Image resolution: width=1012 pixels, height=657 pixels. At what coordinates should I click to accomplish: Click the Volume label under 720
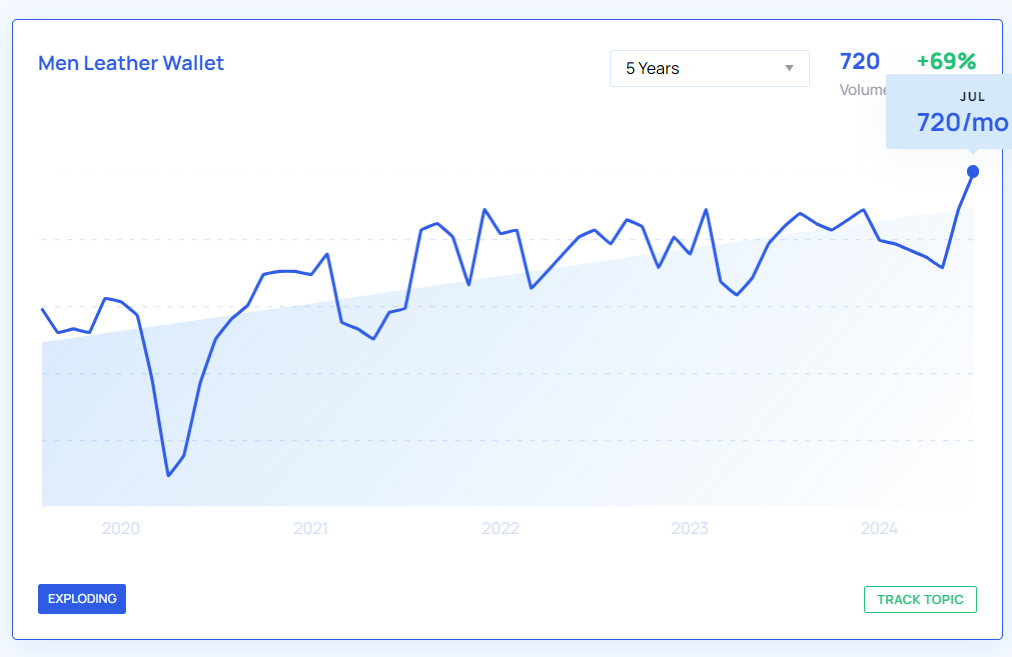pyautogui.click(x=861, y=90)
